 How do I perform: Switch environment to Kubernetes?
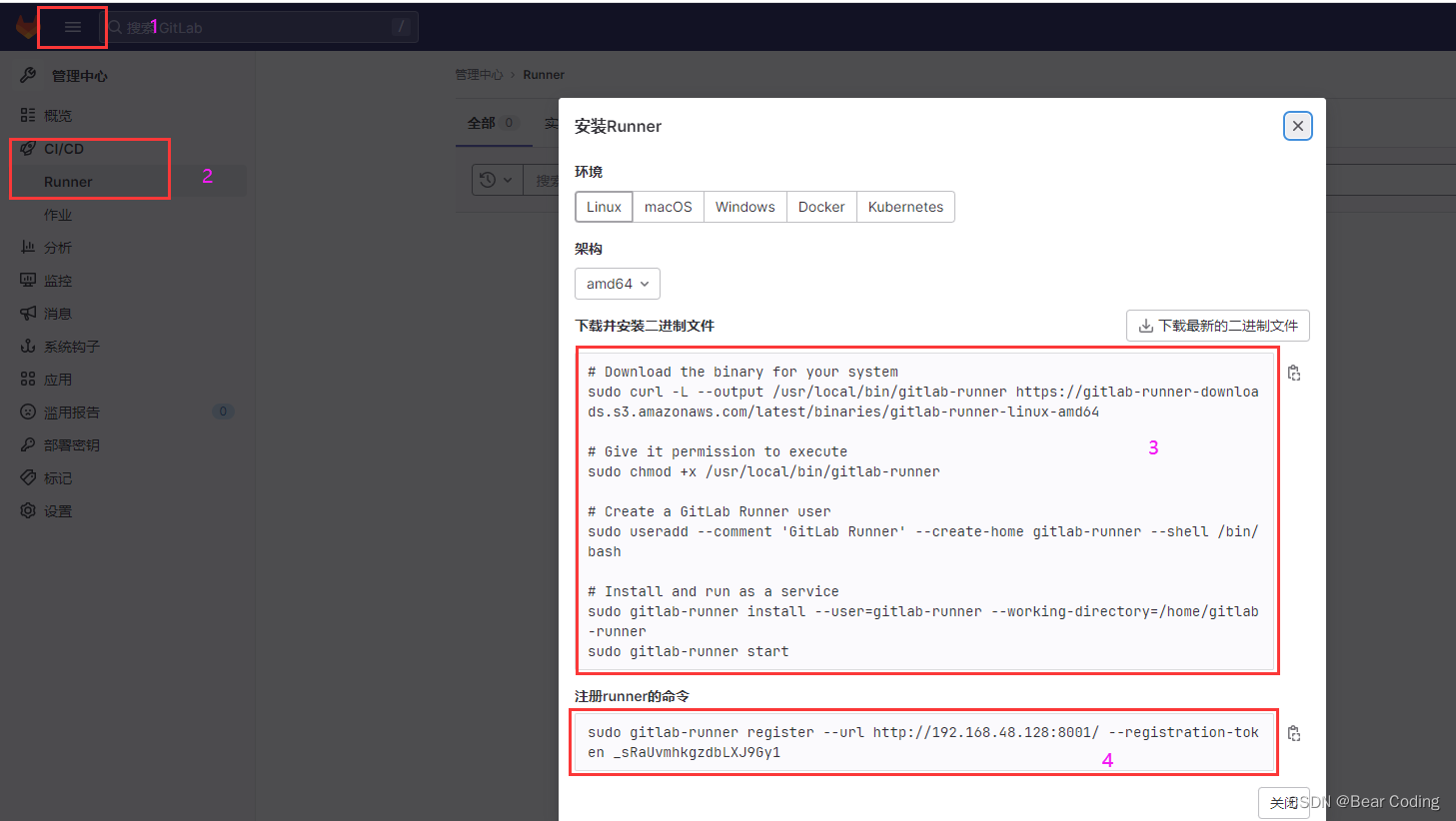tap(904, 207)
